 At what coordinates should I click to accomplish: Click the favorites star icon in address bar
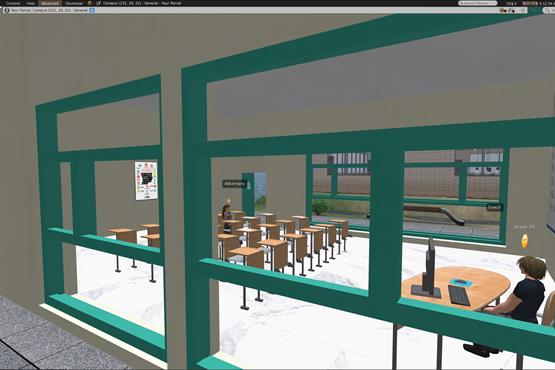[x=524, y=11]
